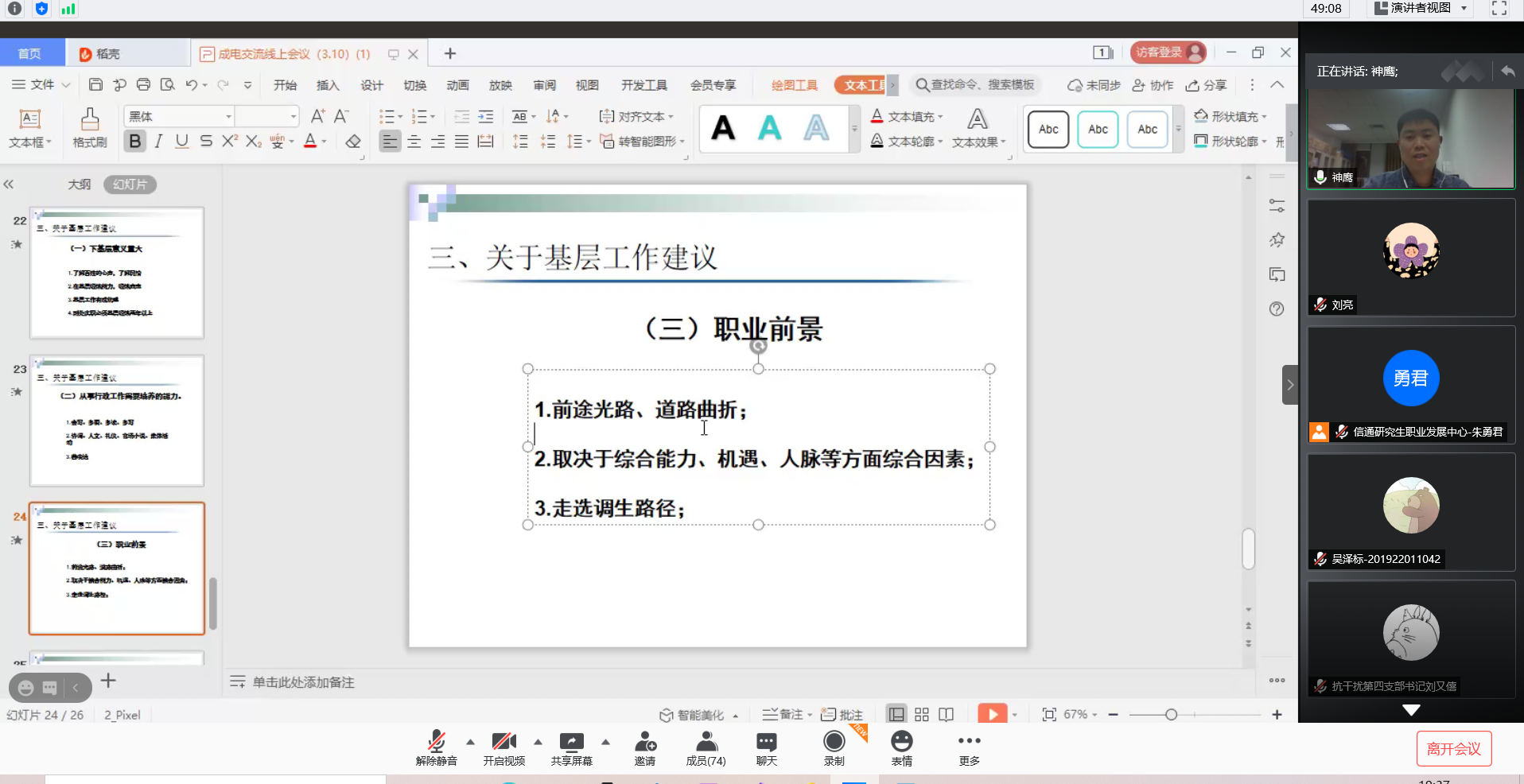The width and height of the screenshot is (1524, 784).
Task: Click the 离开会议 leave meeting button
Action: [1453, 749]
